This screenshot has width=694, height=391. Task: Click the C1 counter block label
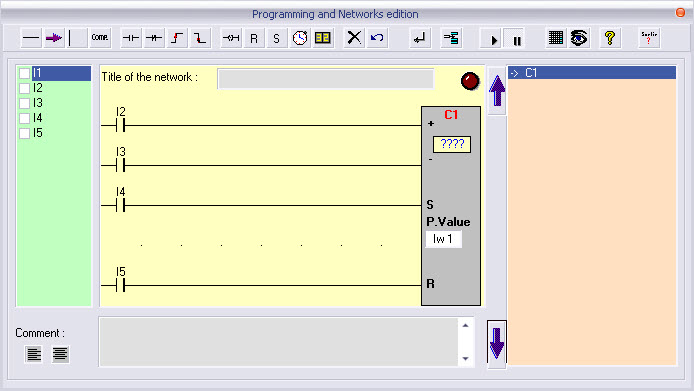pos(451,115)
